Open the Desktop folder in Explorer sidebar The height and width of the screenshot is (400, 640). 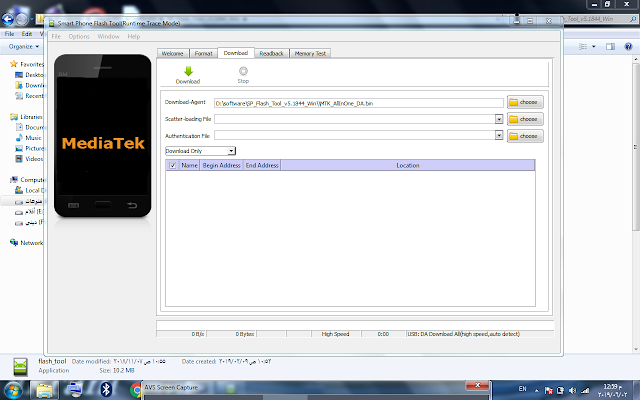29,75
